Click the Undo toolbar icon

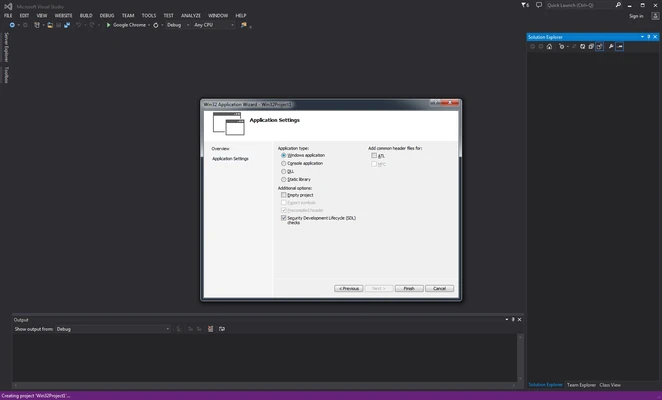[x=79, y=25]
